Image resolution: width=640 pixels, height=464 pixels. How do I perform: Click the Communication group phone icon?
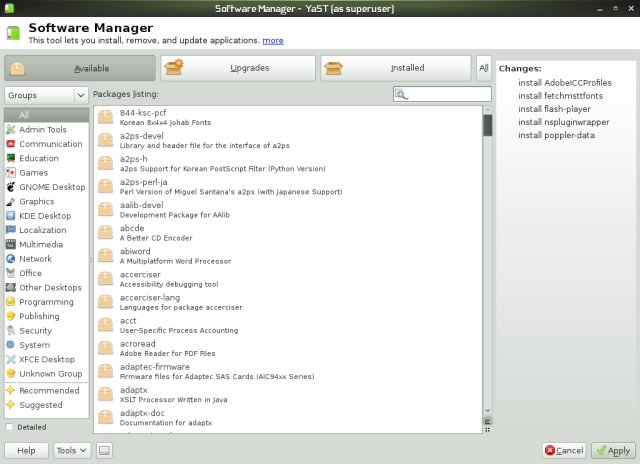click(11, 144)
